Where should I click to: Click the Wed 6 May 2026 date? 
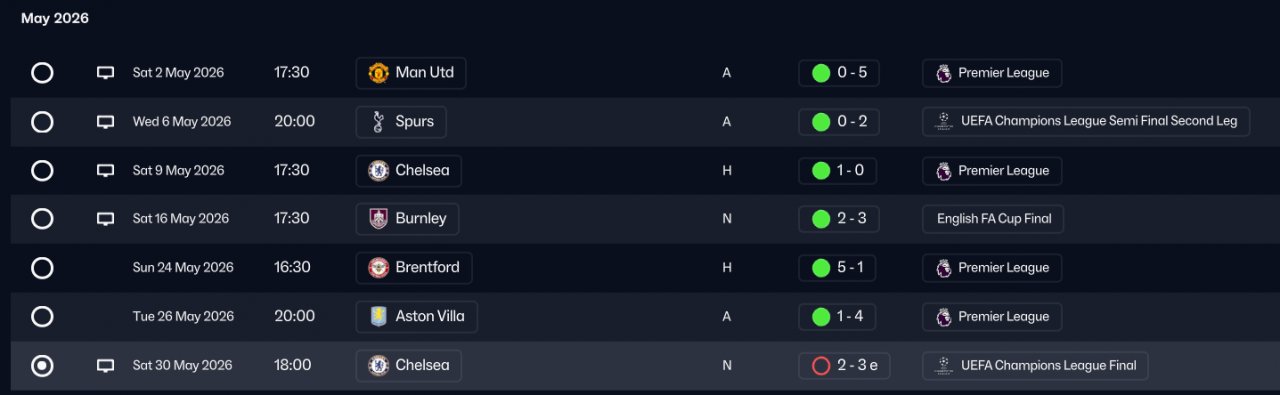coord(182,122)
